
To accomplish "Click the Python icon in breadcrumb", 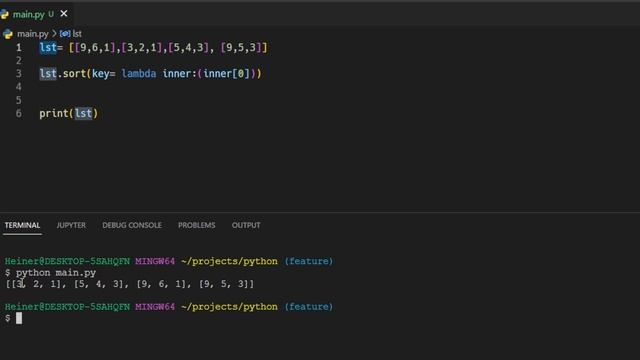I will click(8, 34).
